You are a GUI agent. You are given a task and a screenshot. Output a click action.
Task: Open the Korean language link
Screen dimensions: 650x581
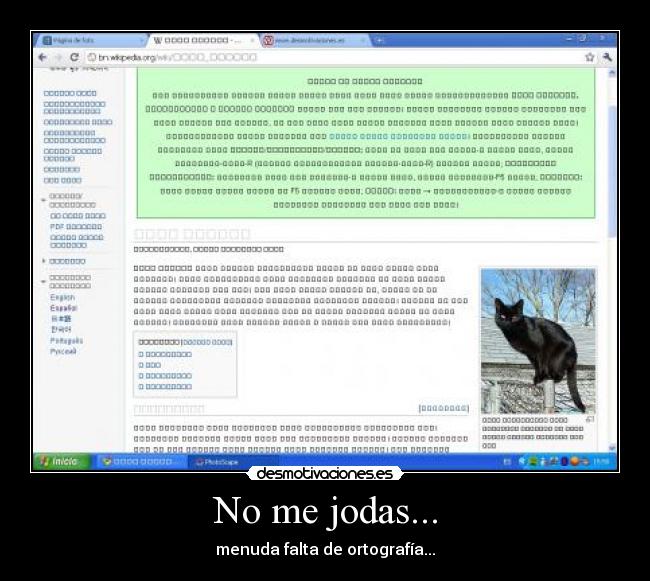61,329
